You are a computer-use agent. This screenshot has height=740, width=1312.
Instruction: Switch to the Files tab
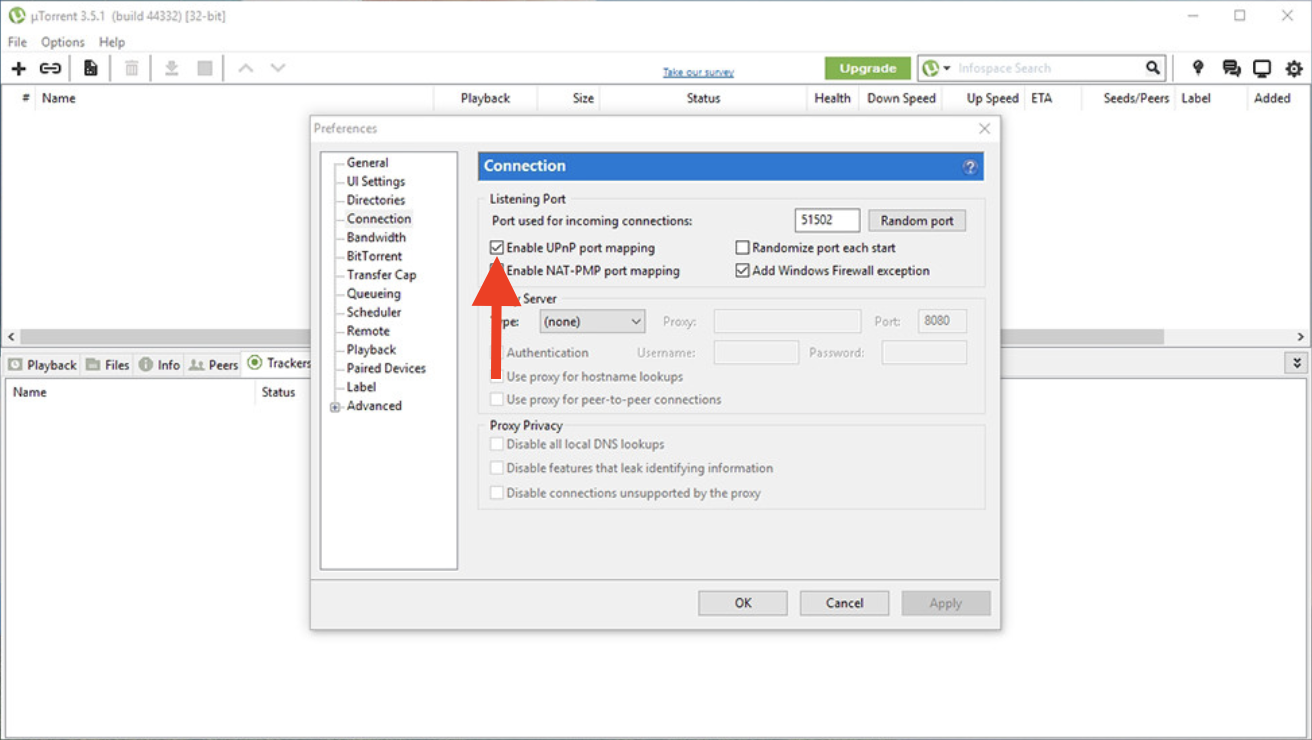pos(108,365)
